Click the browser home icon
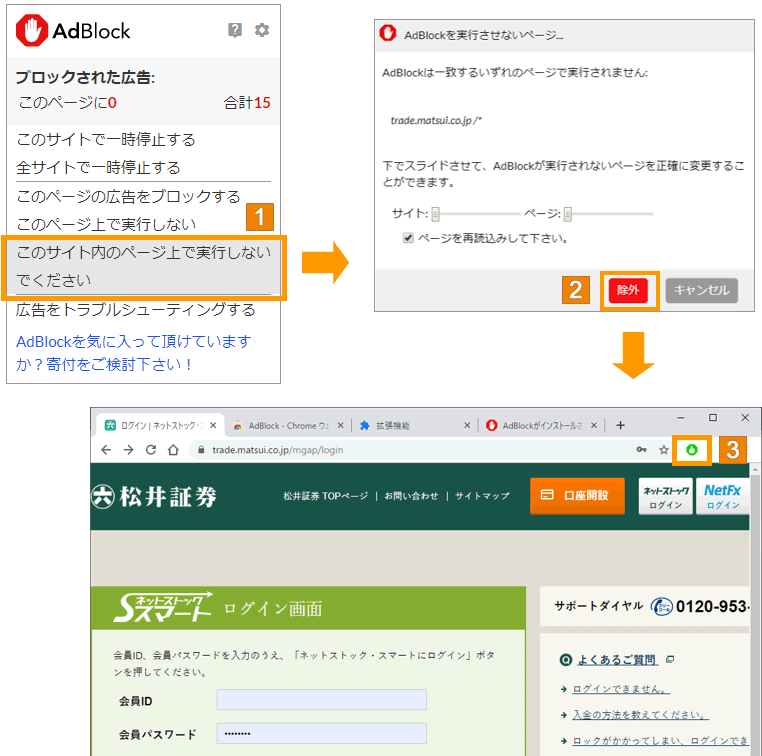Viewport: 762px width, 756px height. coord(173,450)
